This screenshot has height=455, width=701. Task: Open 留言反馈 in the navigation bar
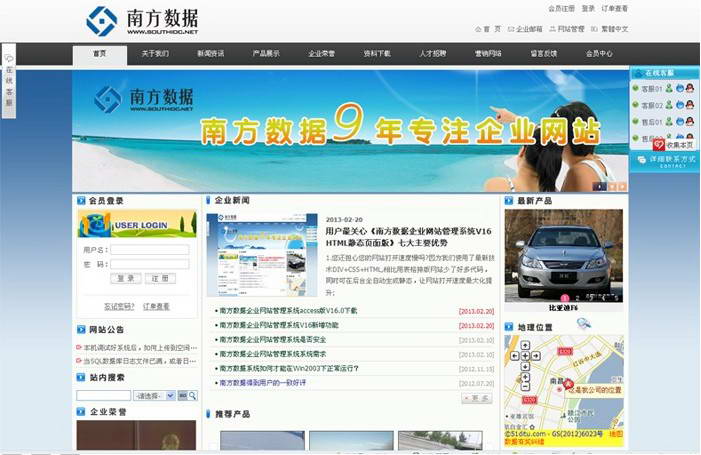point(544,54)
